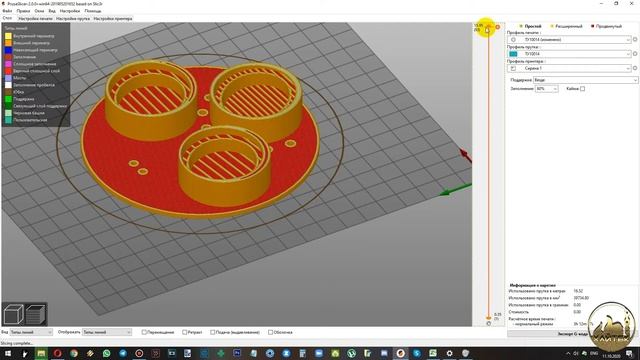640x360 pixels.
Task: Switch to the sliced layers preview view
Action: tap(36, 315)
